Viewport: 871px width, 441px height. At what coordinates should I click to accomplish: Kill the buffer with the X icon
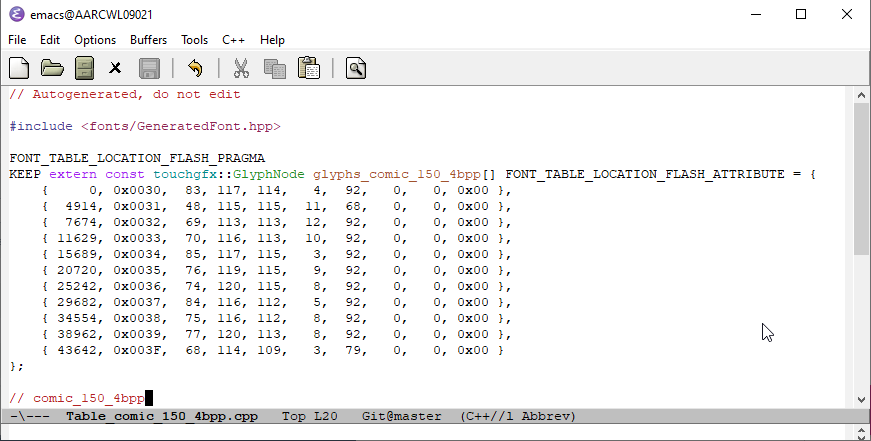(115, 68)
